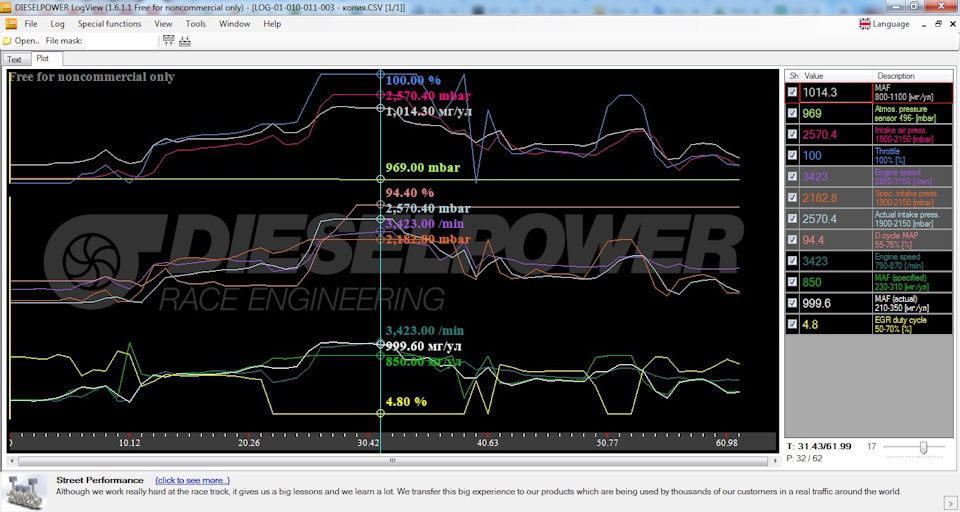960x512 pixels.
Task: Follow the 'click to see more..' link
Action: coord(192,480)
